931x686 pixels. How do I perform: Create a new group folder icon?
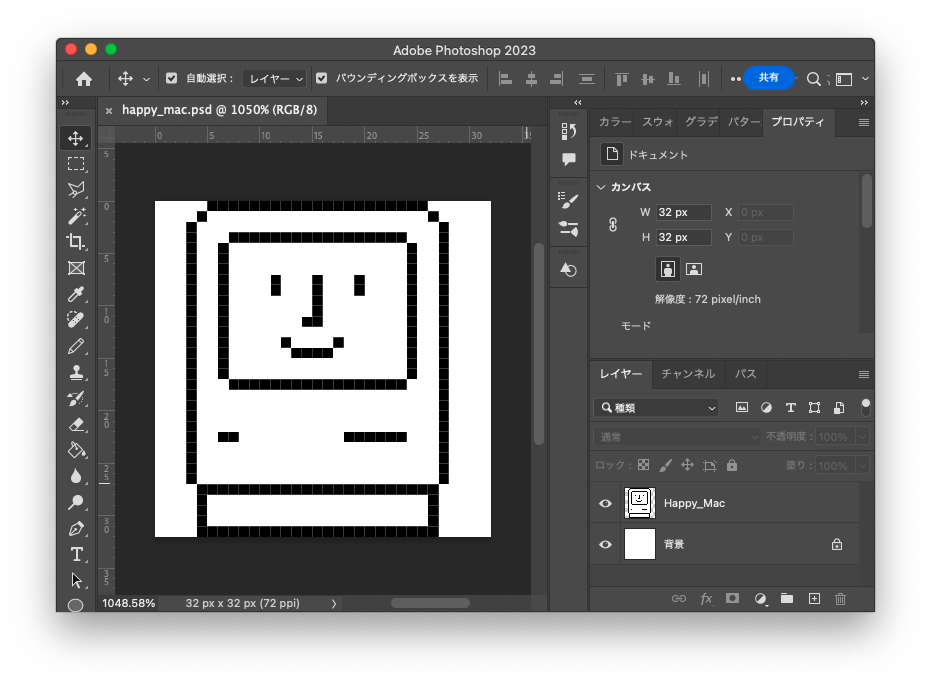coord(787,598)
